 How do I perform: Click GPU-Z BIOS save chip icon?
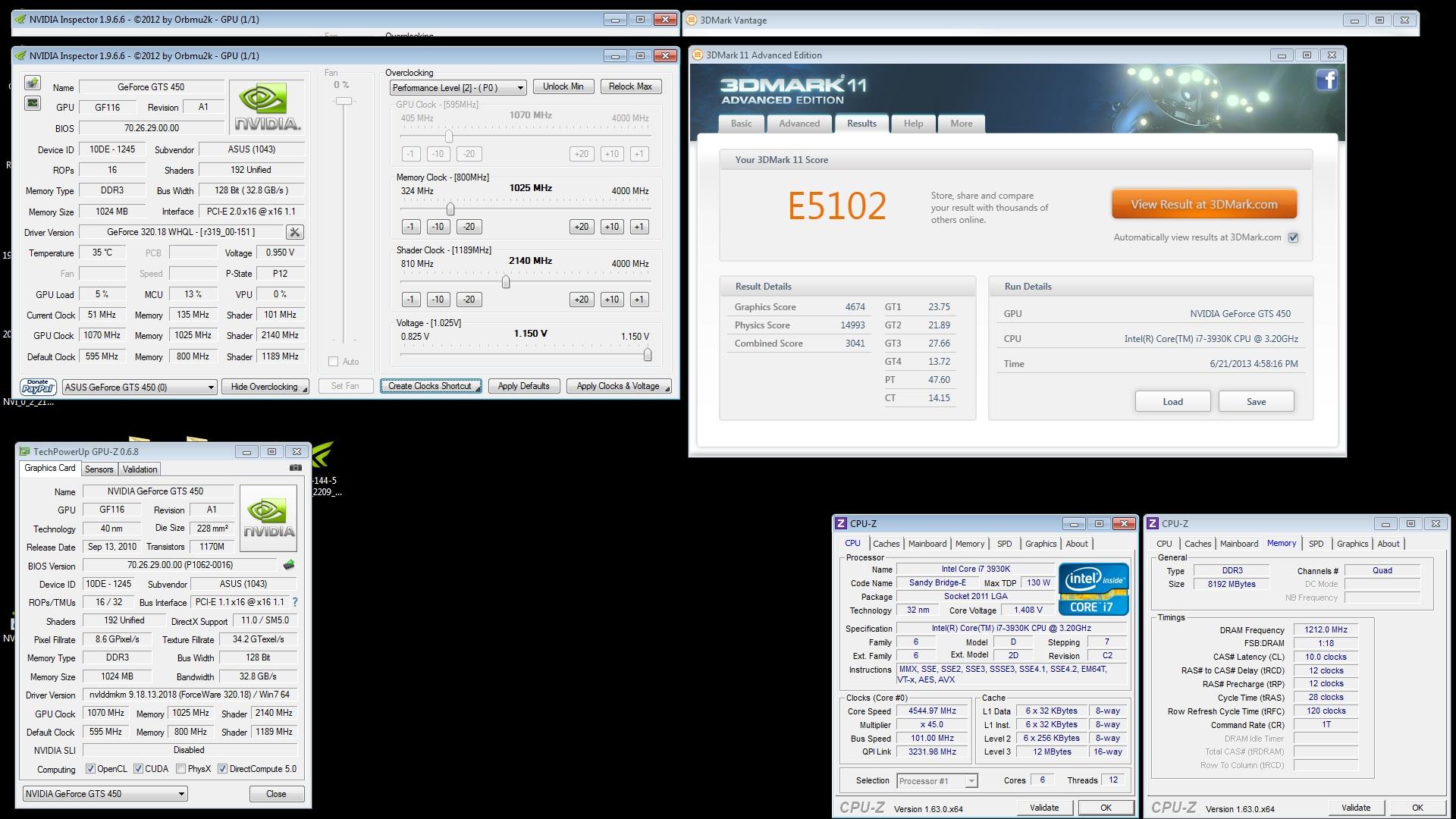tap(289, 565)
